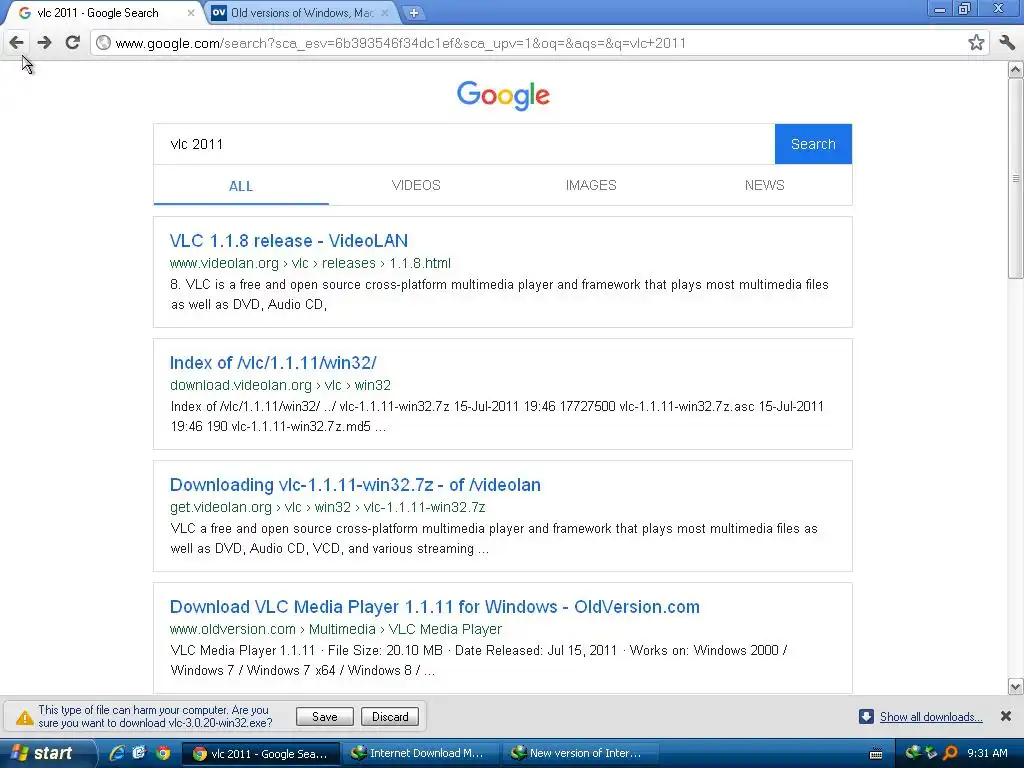The image size is (1024, 768).
Task: Save the vlc-3.0.20-win32.exe download
Action: tap(325, 717)
